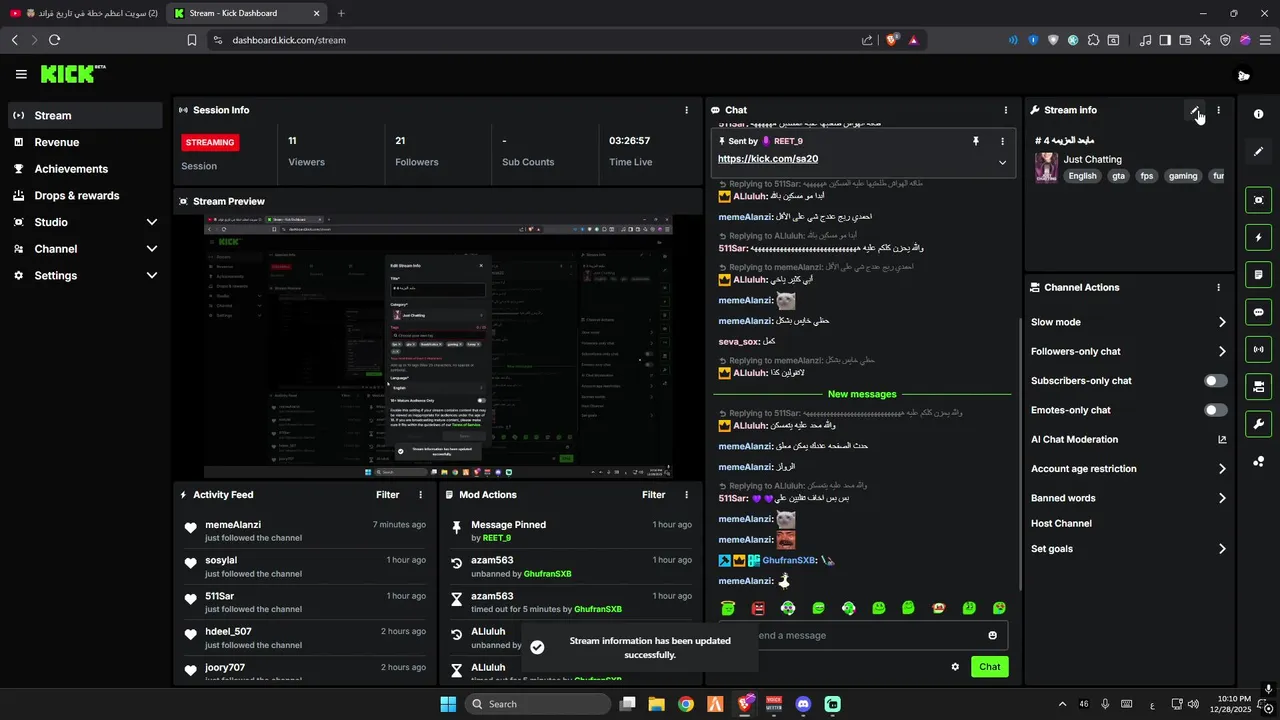
Task: Open Activity Feed three-dot menu
Action: 420,495
